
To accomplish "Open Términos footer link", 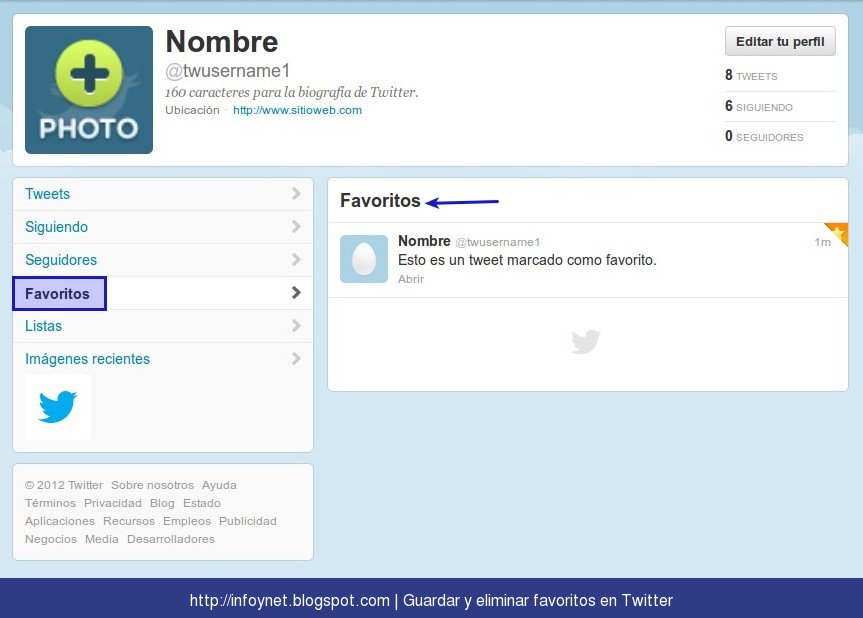I will (50, 503).
